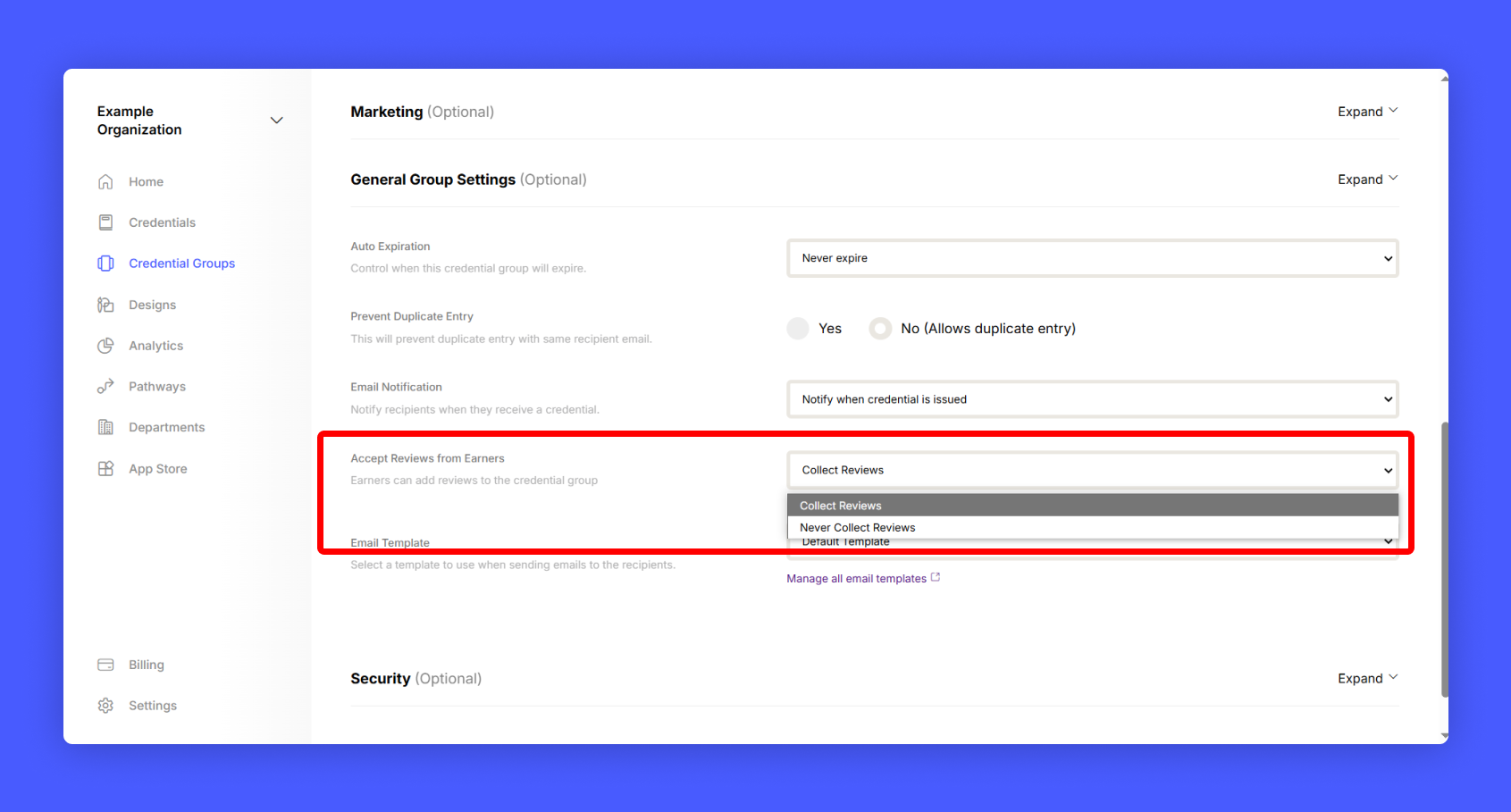The width and height of the screenshot is (1511, 812).
Task: Open the Email Notification dropdown
Action: (1092, 399)
